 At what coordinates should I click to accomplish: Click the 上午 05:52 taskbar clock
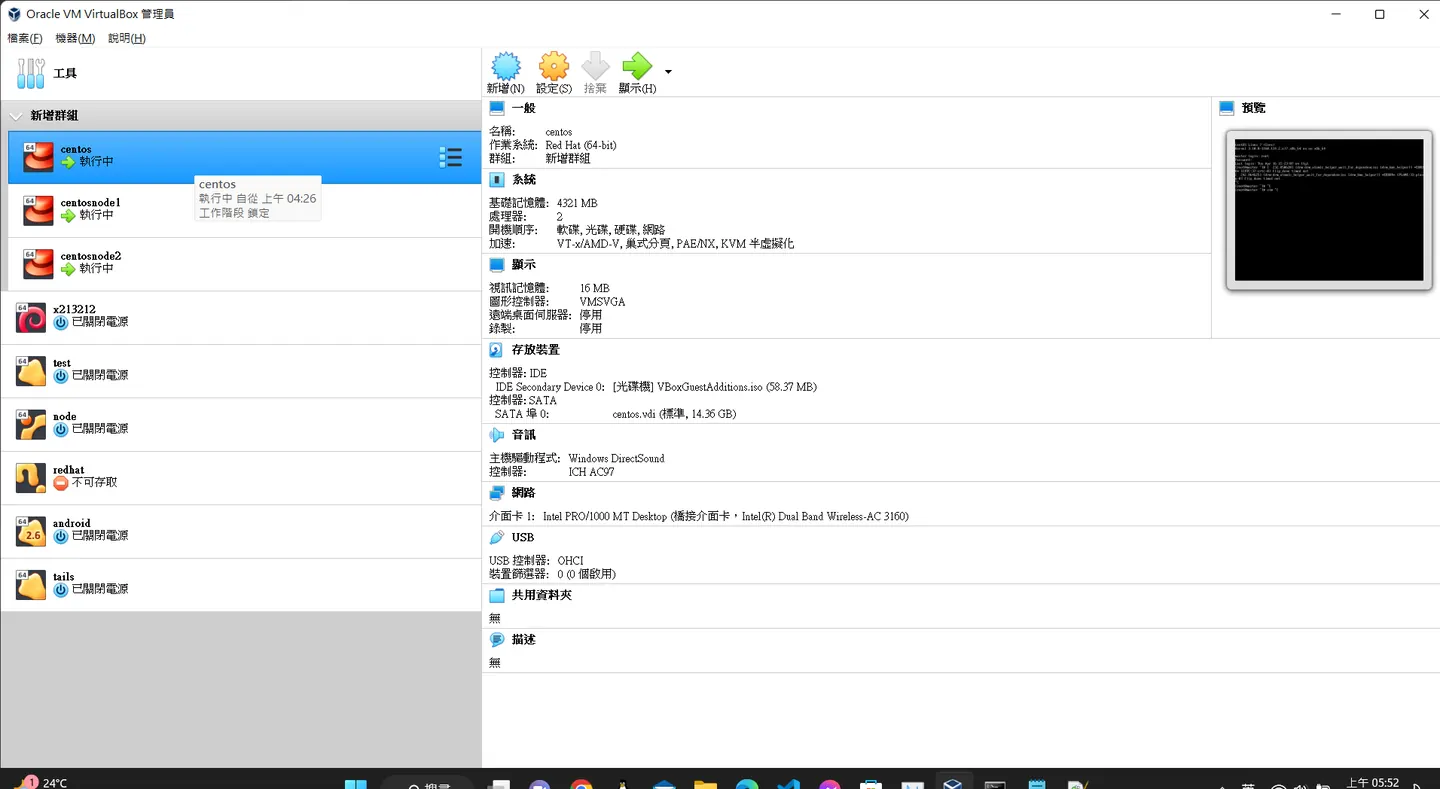[x=1372, y=783]
